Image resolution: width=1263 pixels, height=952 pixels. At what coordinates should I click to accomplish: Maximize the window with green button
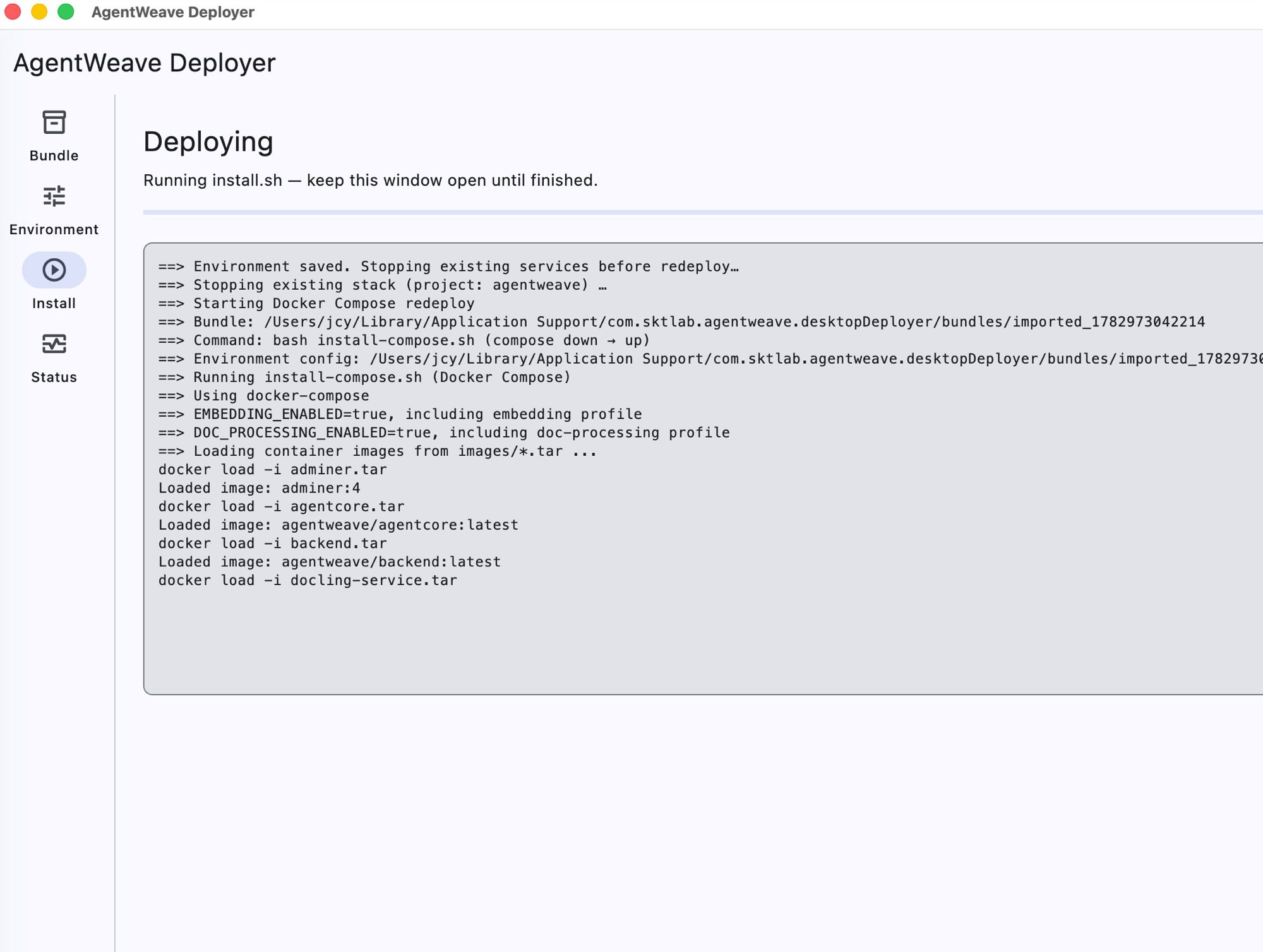coord(66,11)
